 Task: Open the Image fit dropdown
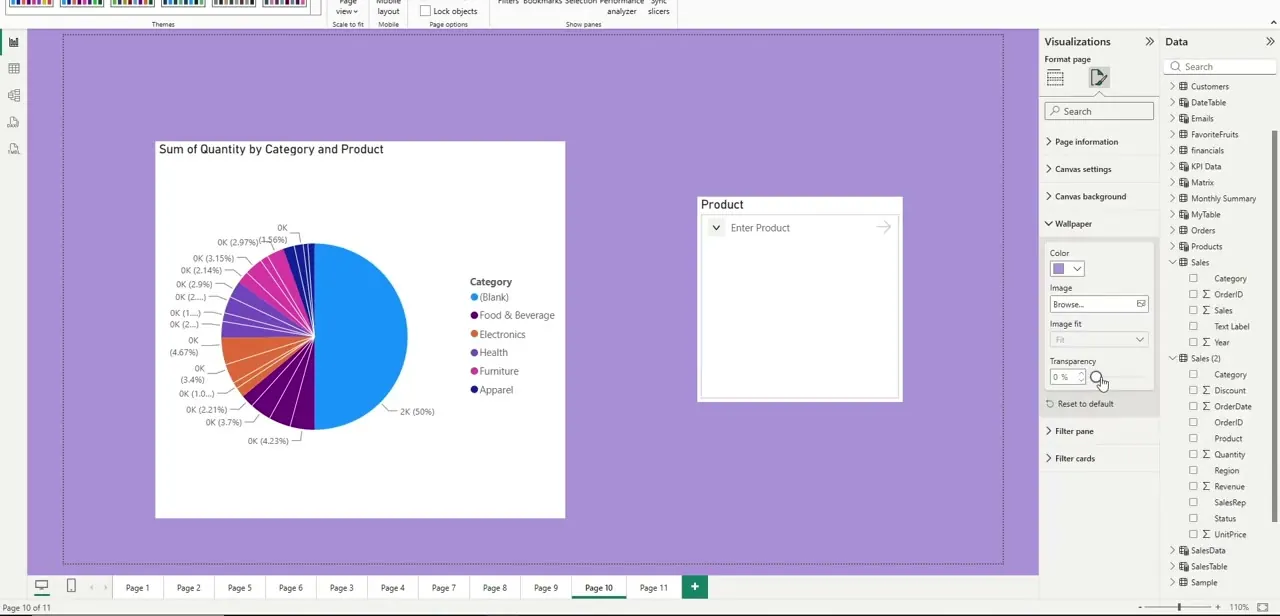tap(1099, 340)
